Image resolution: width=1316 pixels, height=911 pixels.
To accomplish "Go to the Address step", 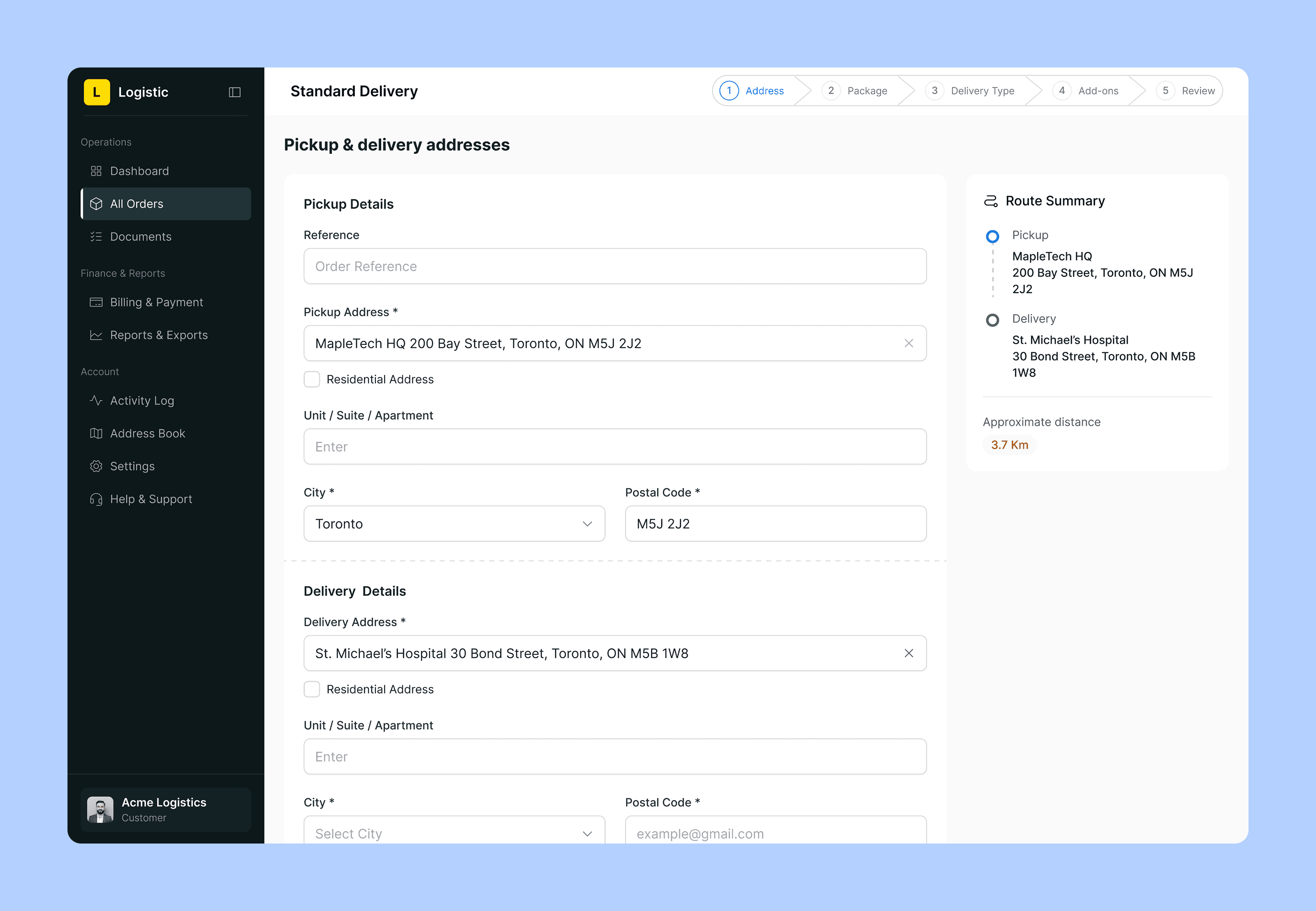I will click(x=753, y=91).
